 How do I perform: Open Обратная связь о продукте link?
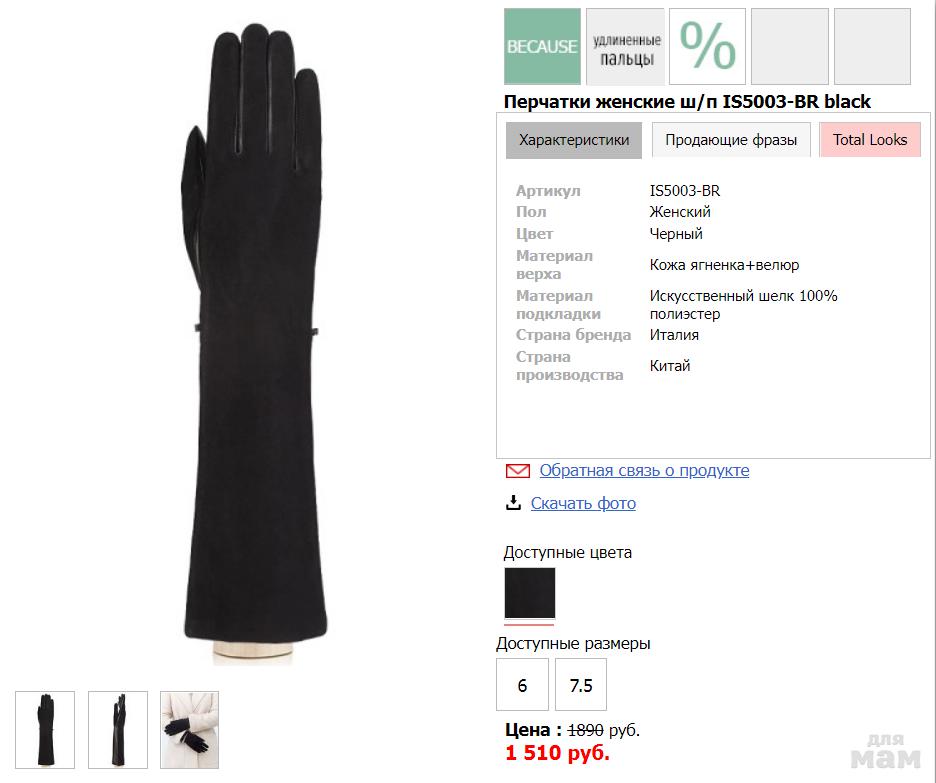pos(644,471)
